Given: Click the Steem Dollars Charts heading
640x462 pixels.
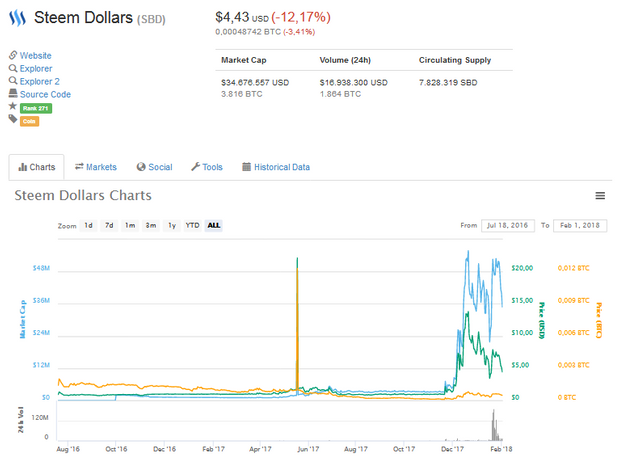Looking at the screenshot, I should [83, 195].
